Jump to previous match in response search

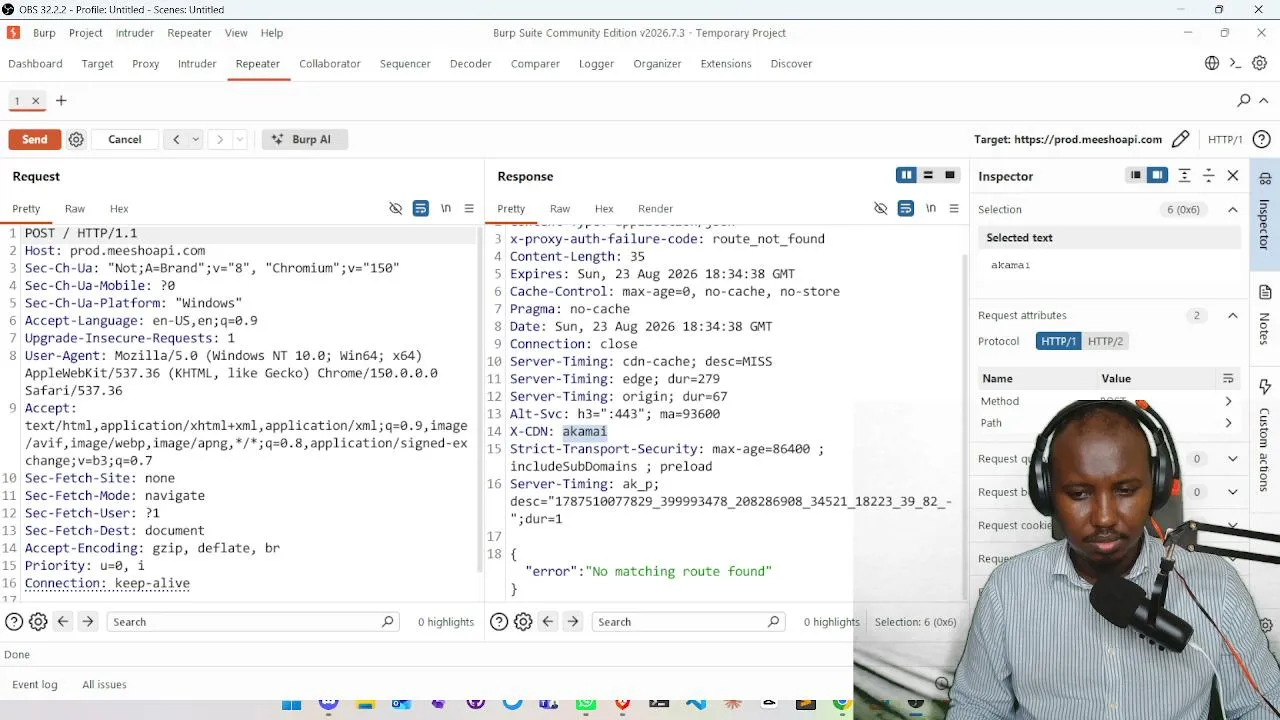click(548, 622)
